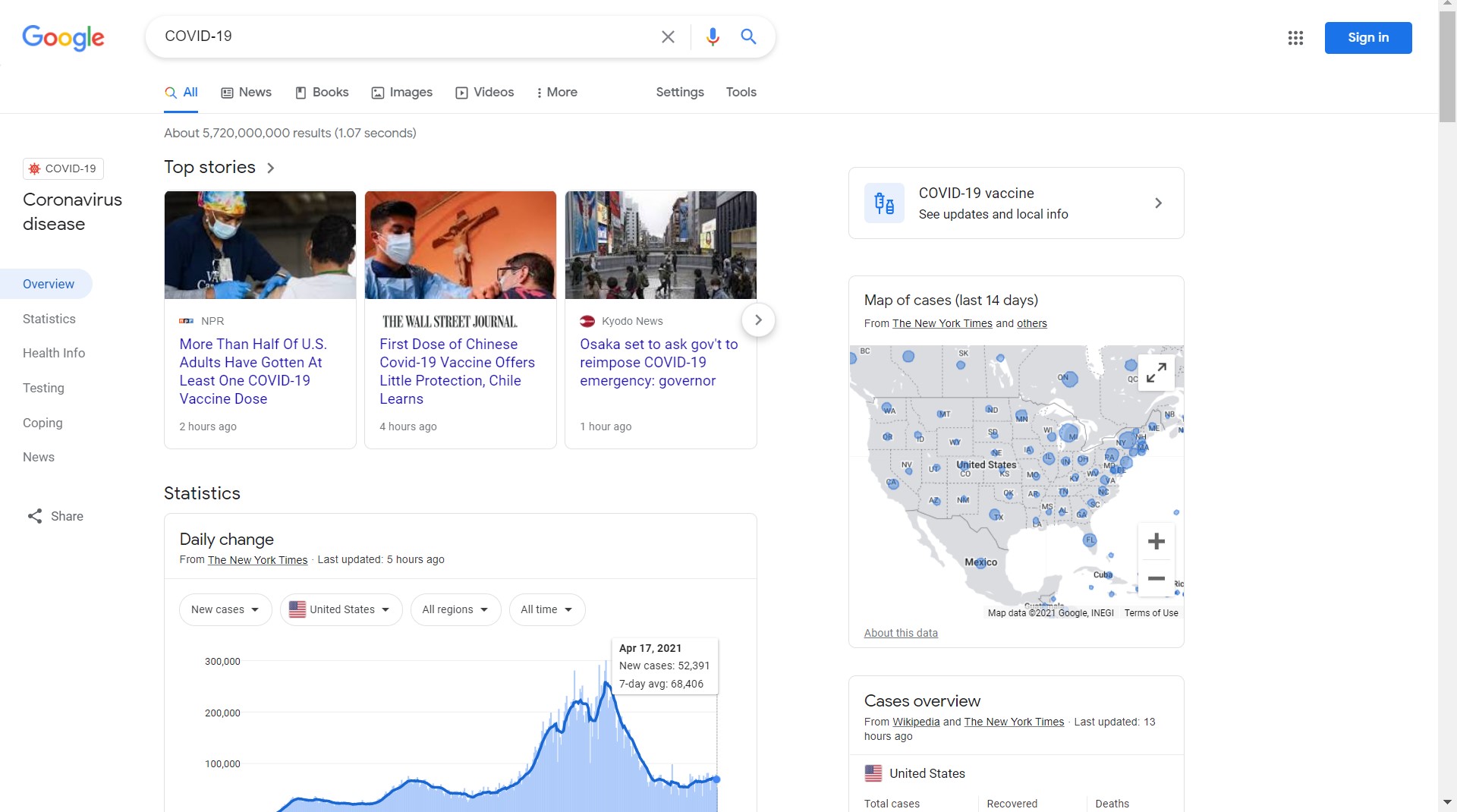The height and width of the screenshot is (812, 1457).
Task: Click the Top stories heading
Action: (x=209, y=167)
